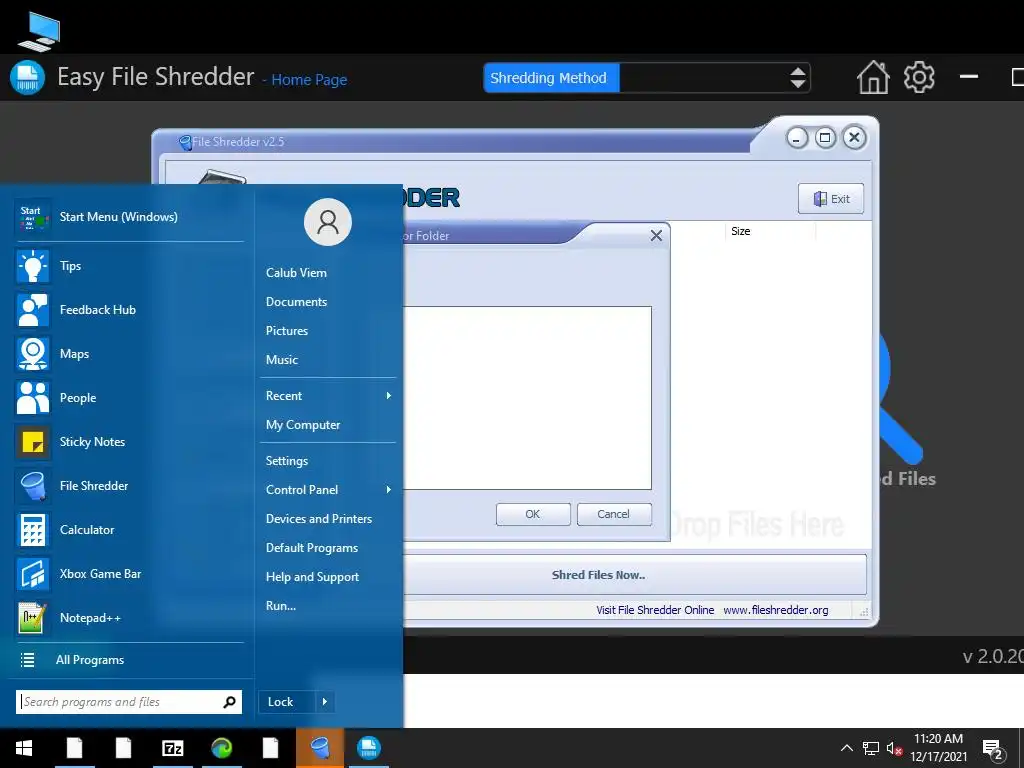Click the Windows Start button
The image size is (1024, 768).
coord(24,748)
